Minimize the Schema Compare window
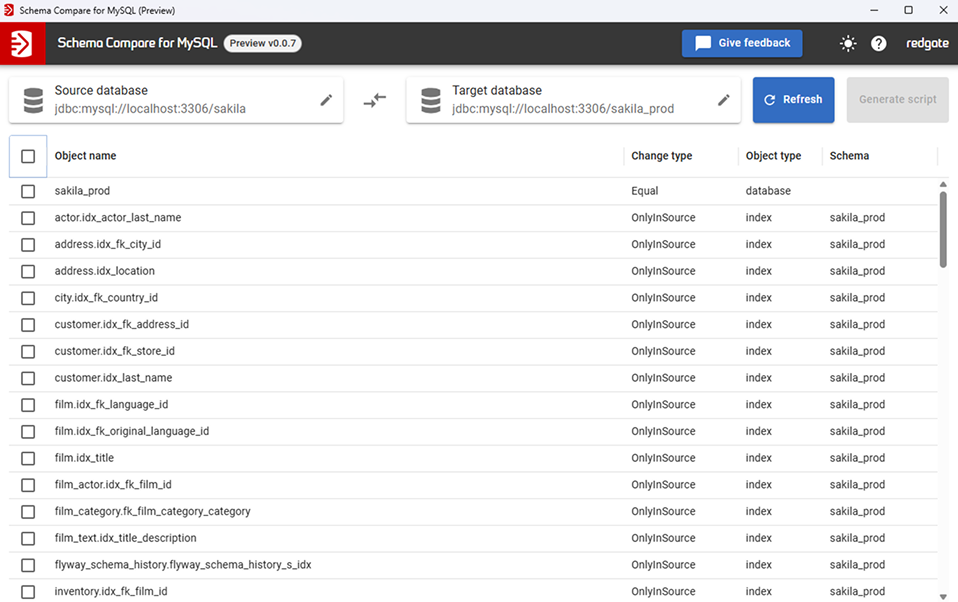Viewport: 958px width, 602px height. click(x=874, y=10)
